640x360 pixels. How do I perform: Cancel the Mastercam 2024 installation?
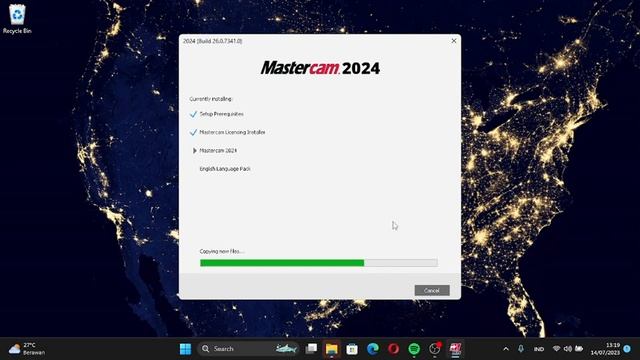pyautogui.click(x=432, y=290)
